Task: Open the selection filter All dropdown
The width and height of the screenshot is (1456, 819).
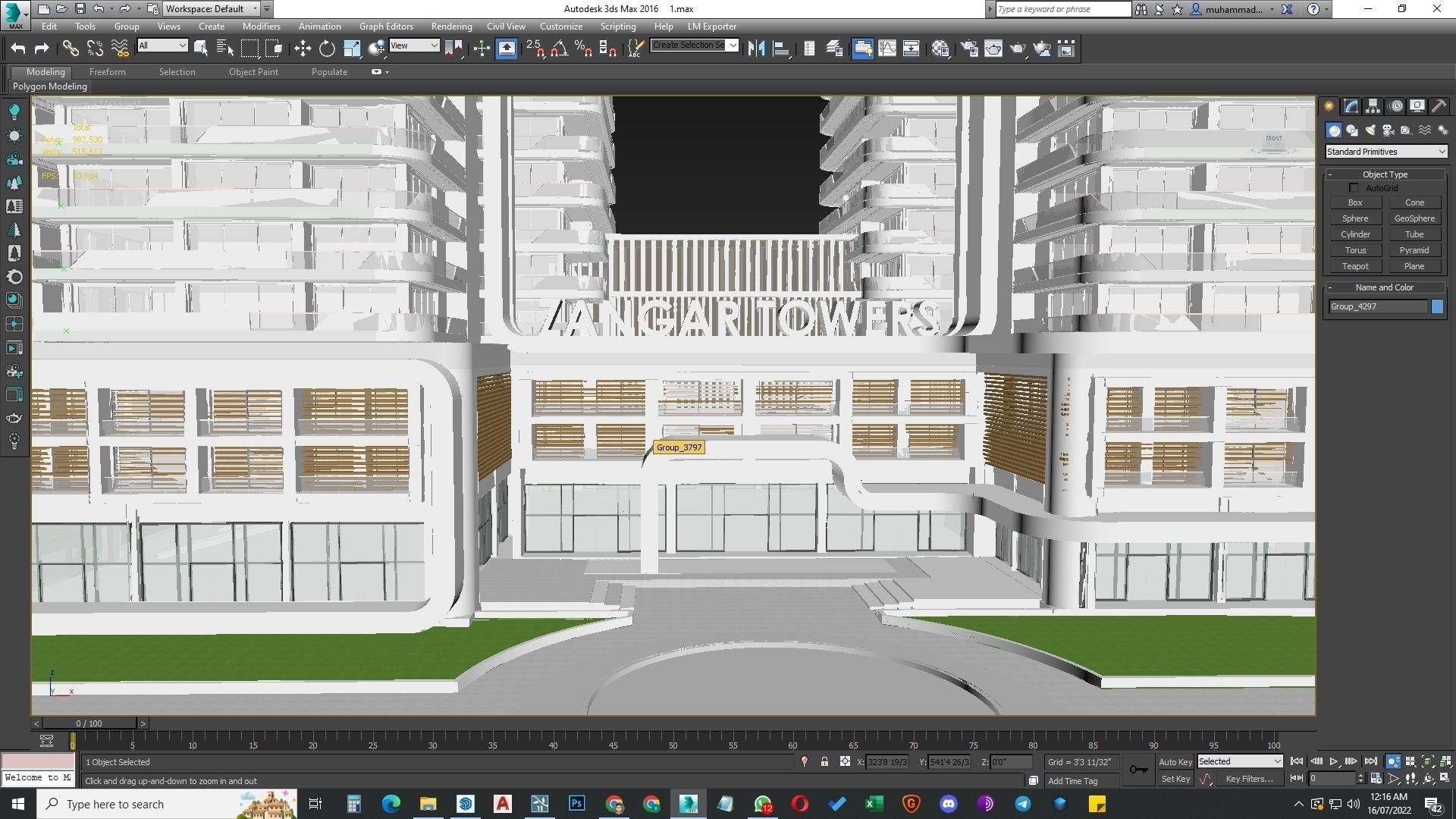Action: coord(162,45)
